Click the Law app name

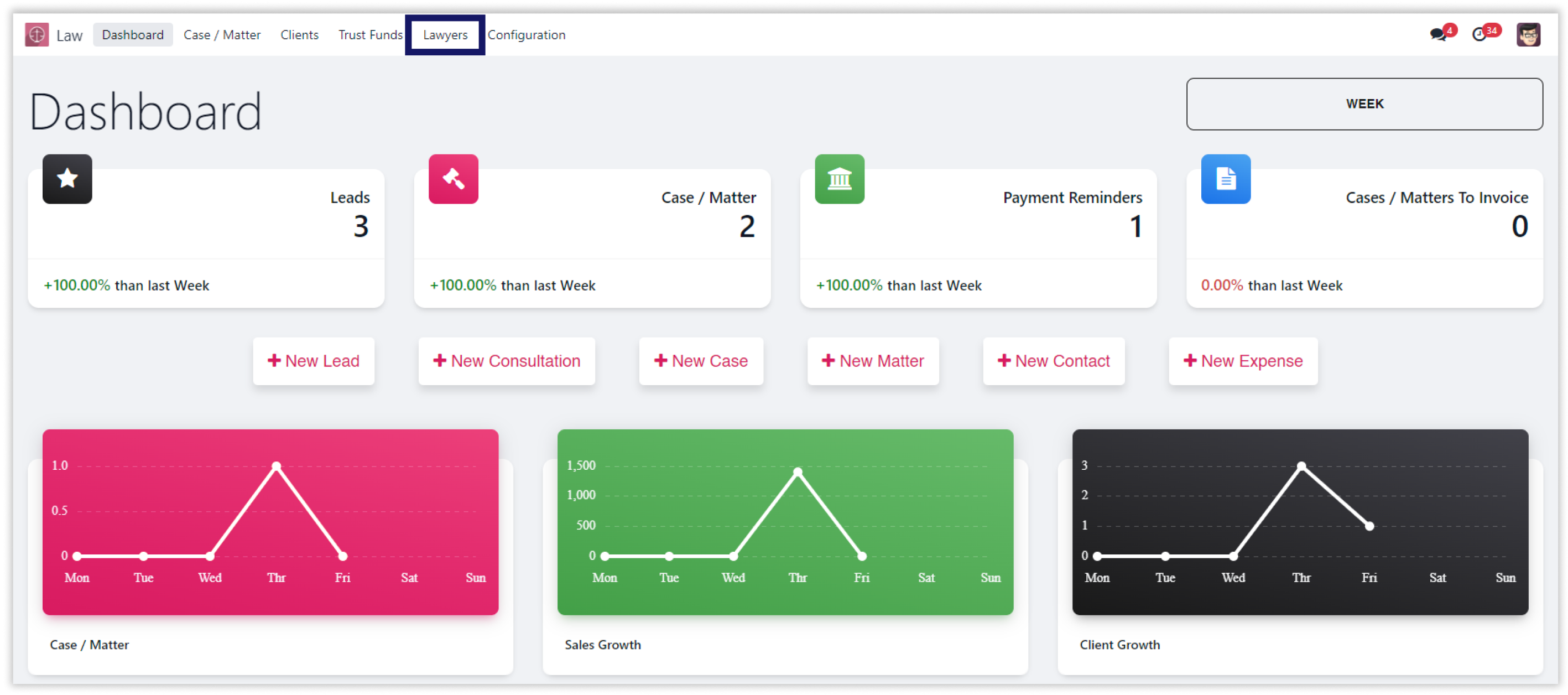point(69,35)
